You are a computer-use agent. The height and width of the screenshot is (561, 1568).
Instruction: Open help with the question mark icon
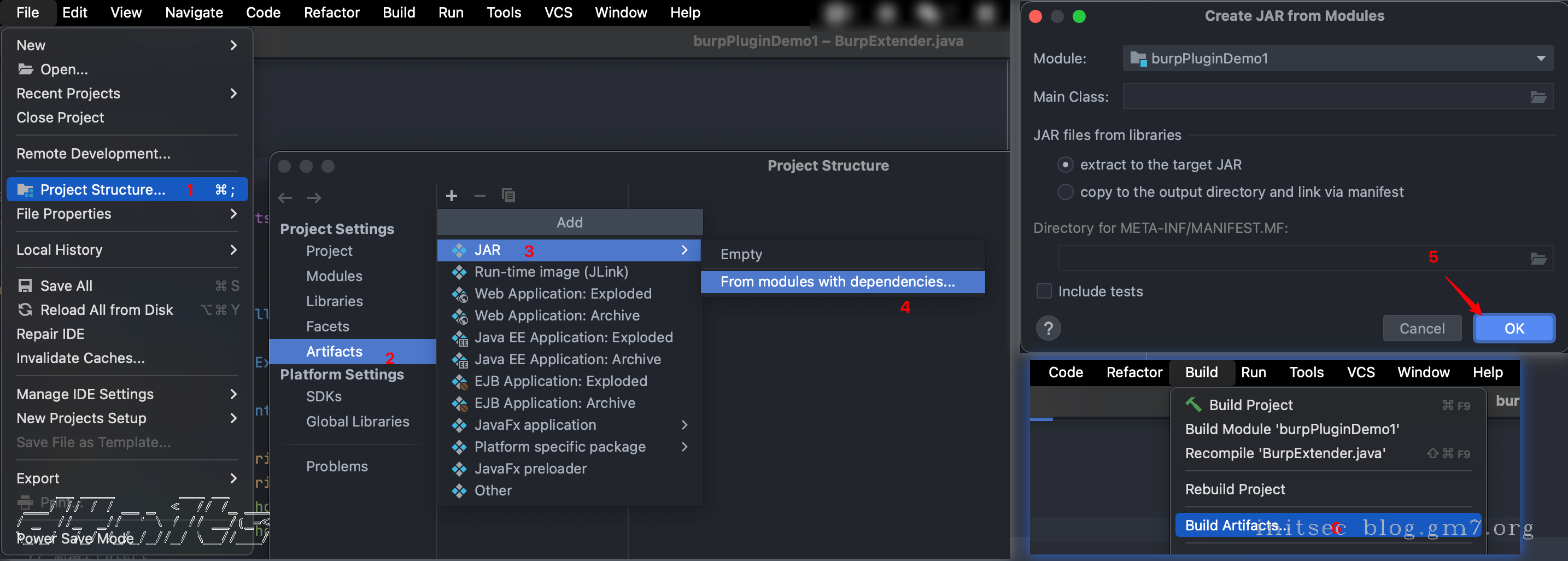point(1048,329)
